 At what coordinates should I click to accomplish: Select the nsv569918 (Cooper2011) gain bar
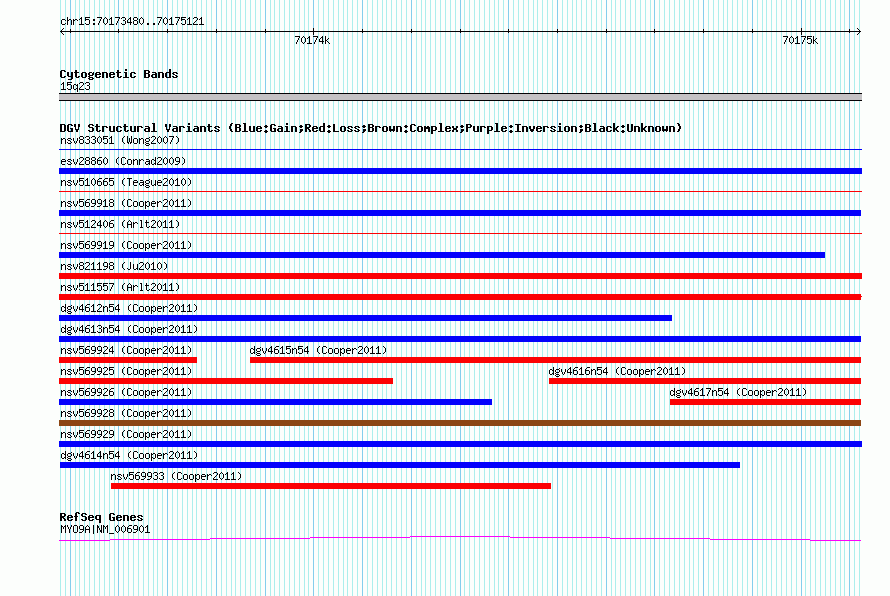click(460, 213)
